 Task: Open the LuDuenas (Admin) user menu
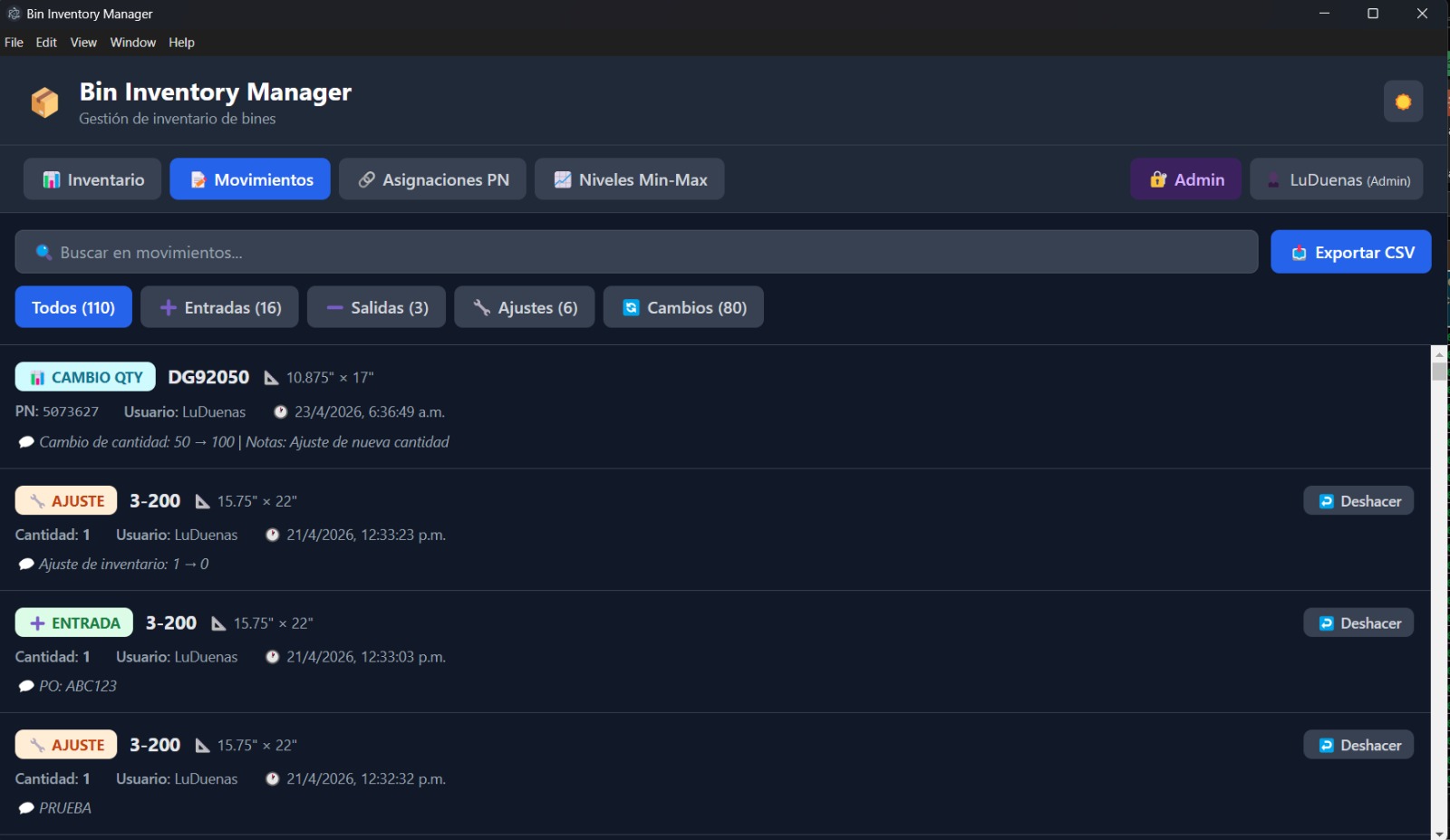(1337, 179)
